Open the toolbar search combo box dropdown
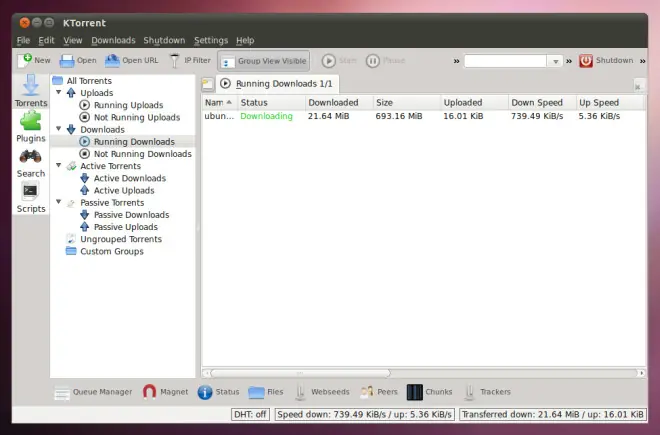This screenshot has width=660, height=435. 555,61
